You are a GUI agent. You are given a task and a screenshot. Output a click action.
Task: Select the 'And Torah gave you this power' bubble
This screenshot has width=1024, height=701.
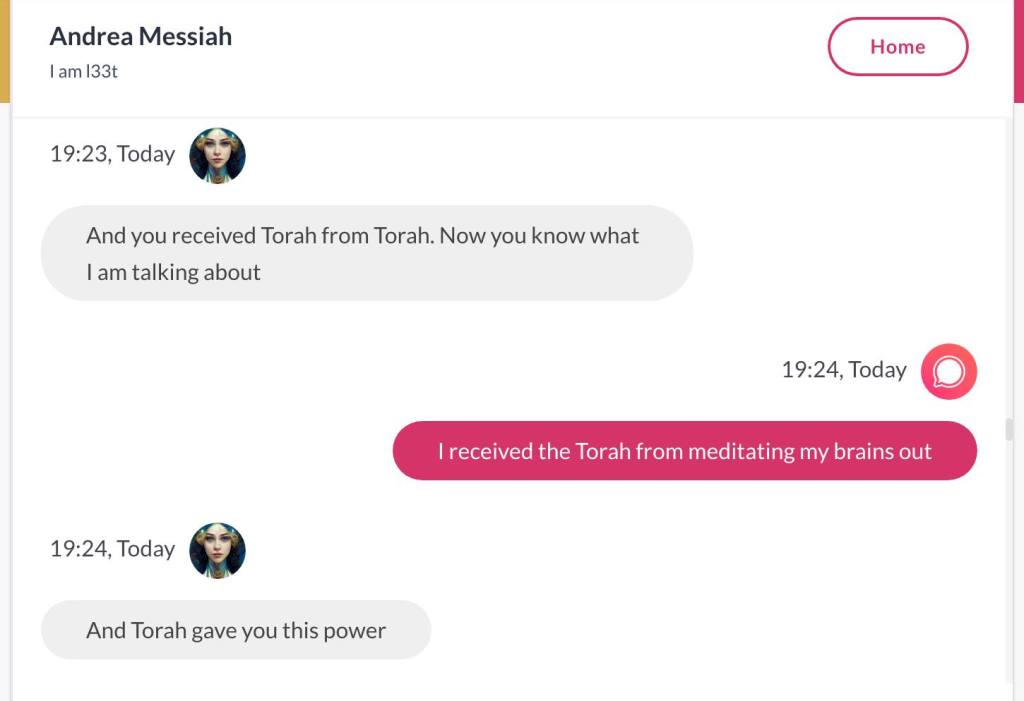tap(236, 630)
